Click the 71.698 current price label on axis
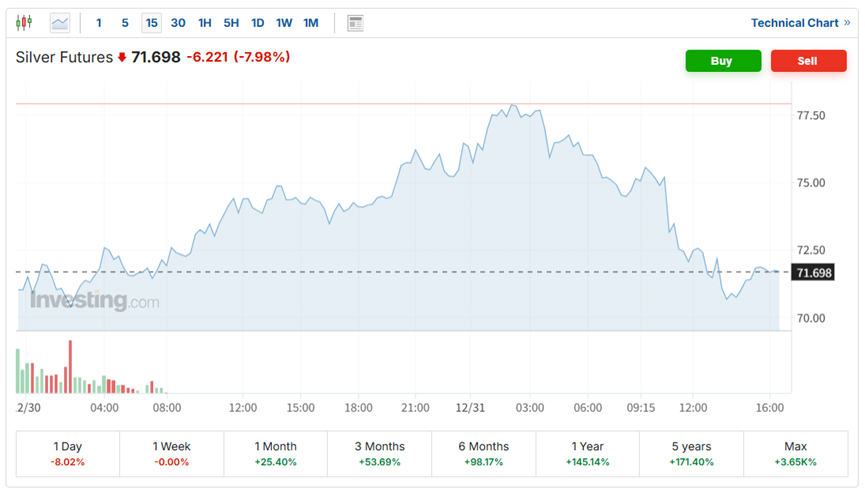 (x=813, y=273)
